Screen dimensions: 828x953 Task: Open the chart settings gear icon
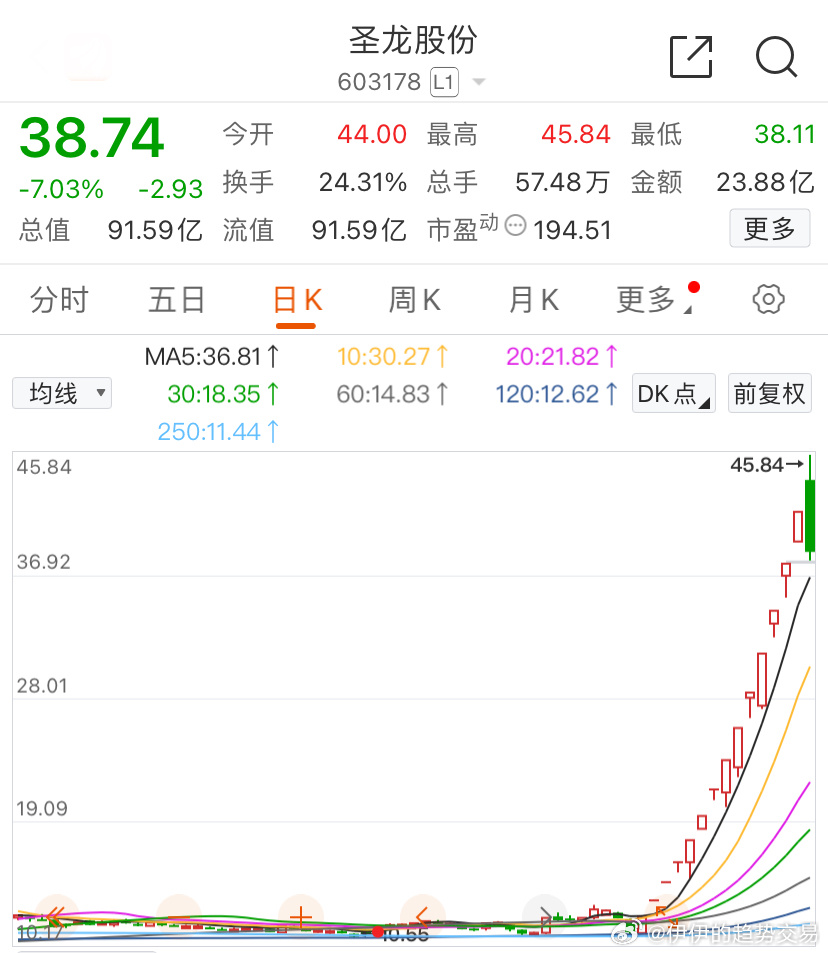[x=766, y=299]
